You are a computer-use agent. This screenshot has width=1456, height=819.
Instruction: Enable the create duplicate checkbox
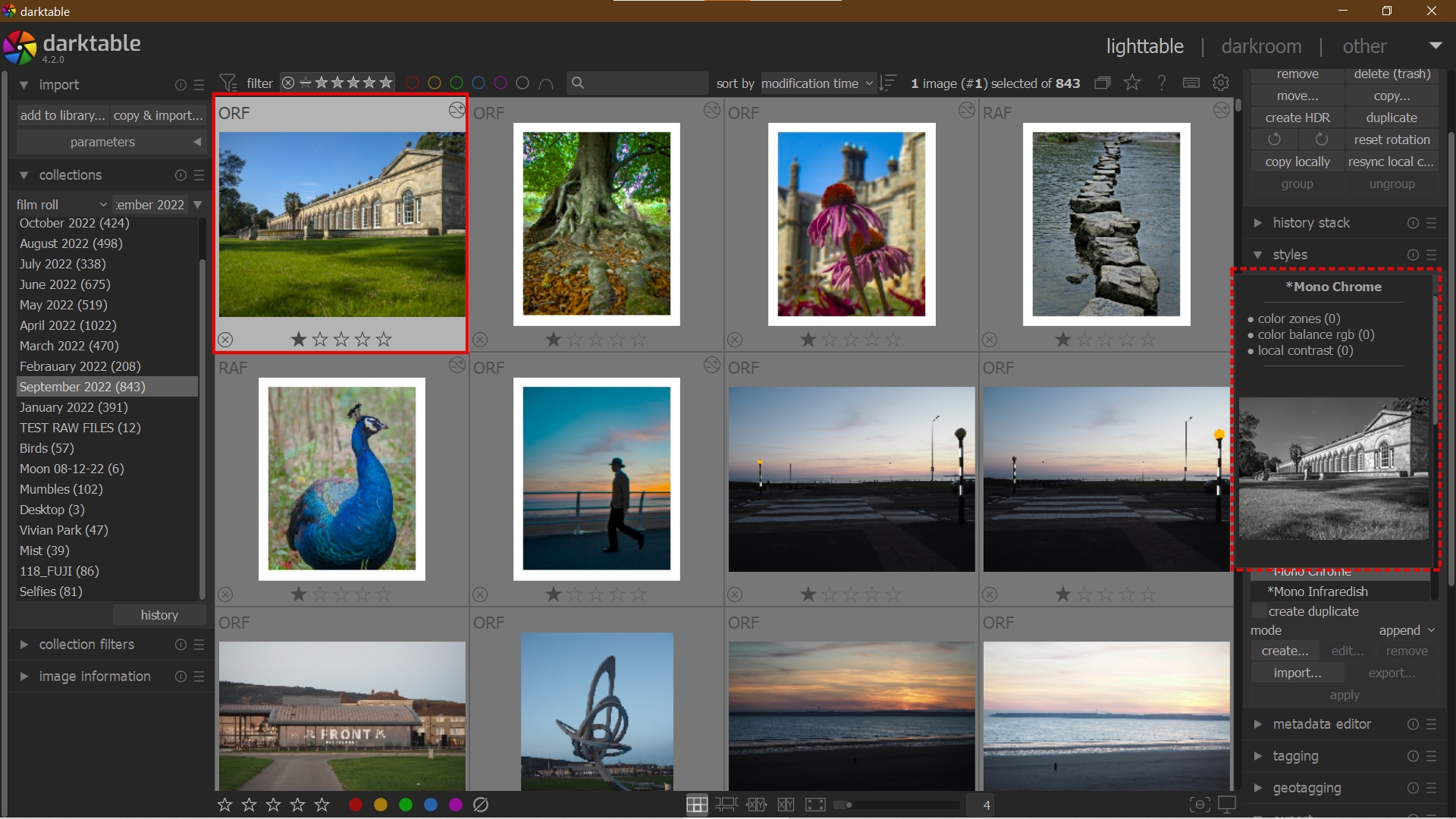click(x=1259, y=611)
